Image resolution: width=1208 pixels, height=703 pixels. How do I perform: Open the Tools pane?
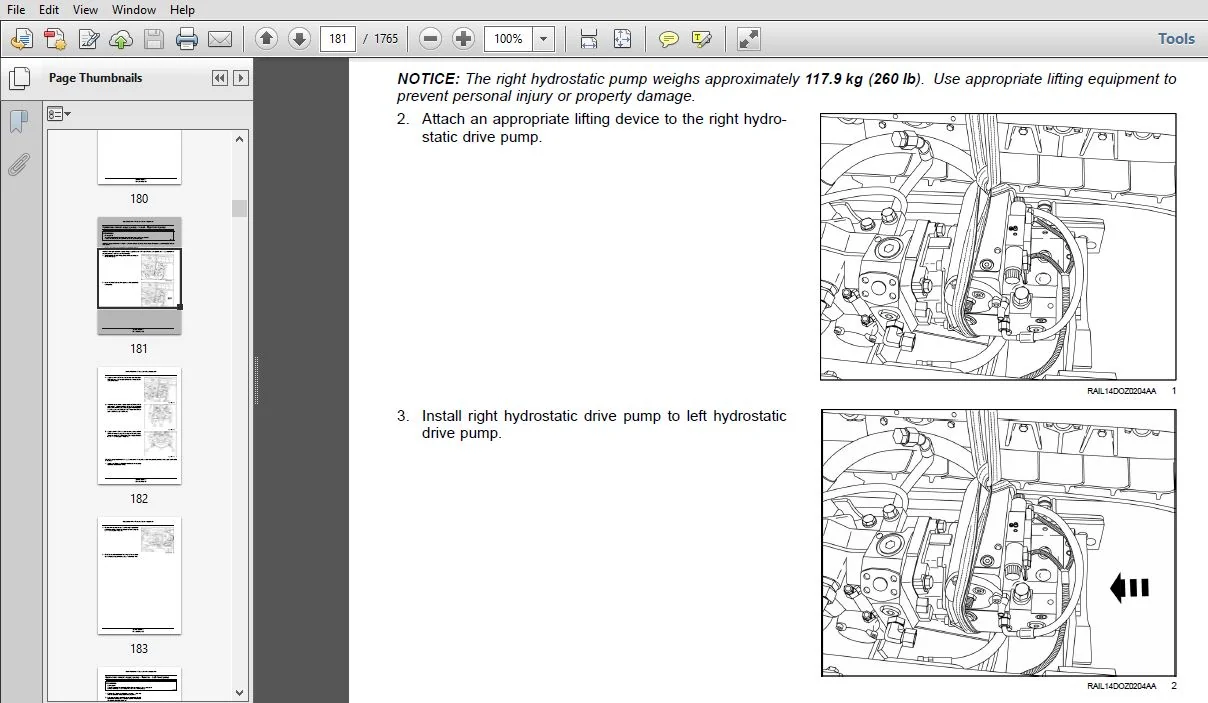(1176, 39)
